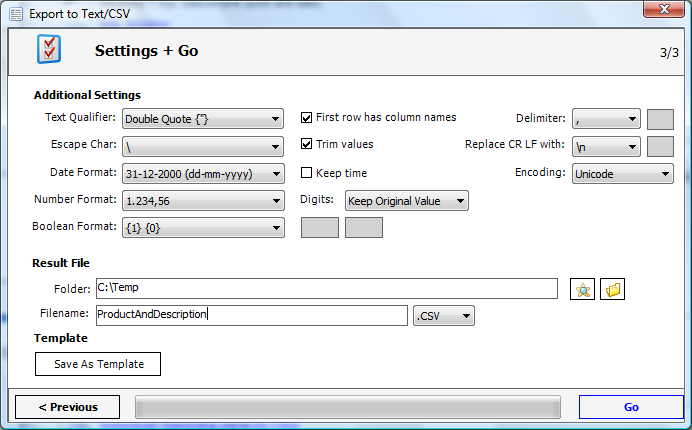The height and width of the screenshot is (430, 692).
Task: Click the export progress bar
Action: coord(348,407)
